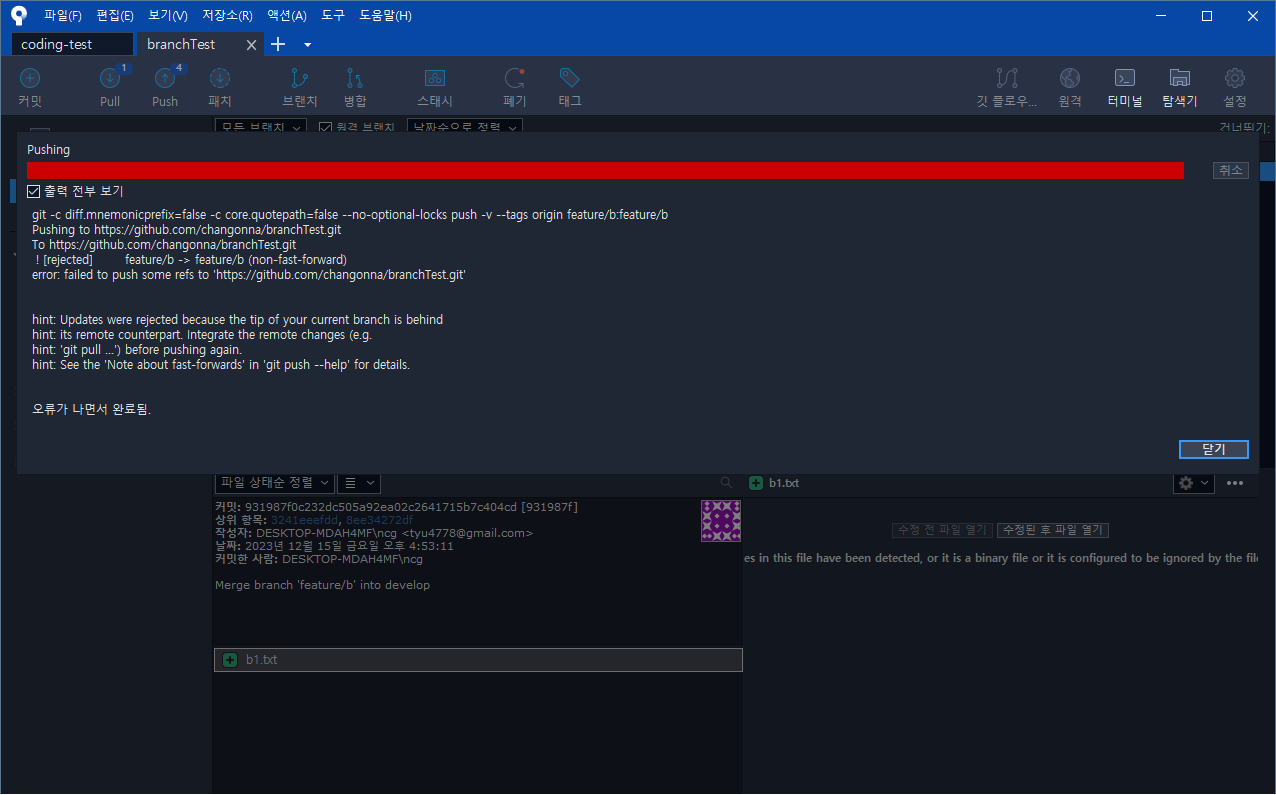Open the Tools (도구) menu
The height and width of the screenshot is (795, 1276).
(x=333, y=16)
